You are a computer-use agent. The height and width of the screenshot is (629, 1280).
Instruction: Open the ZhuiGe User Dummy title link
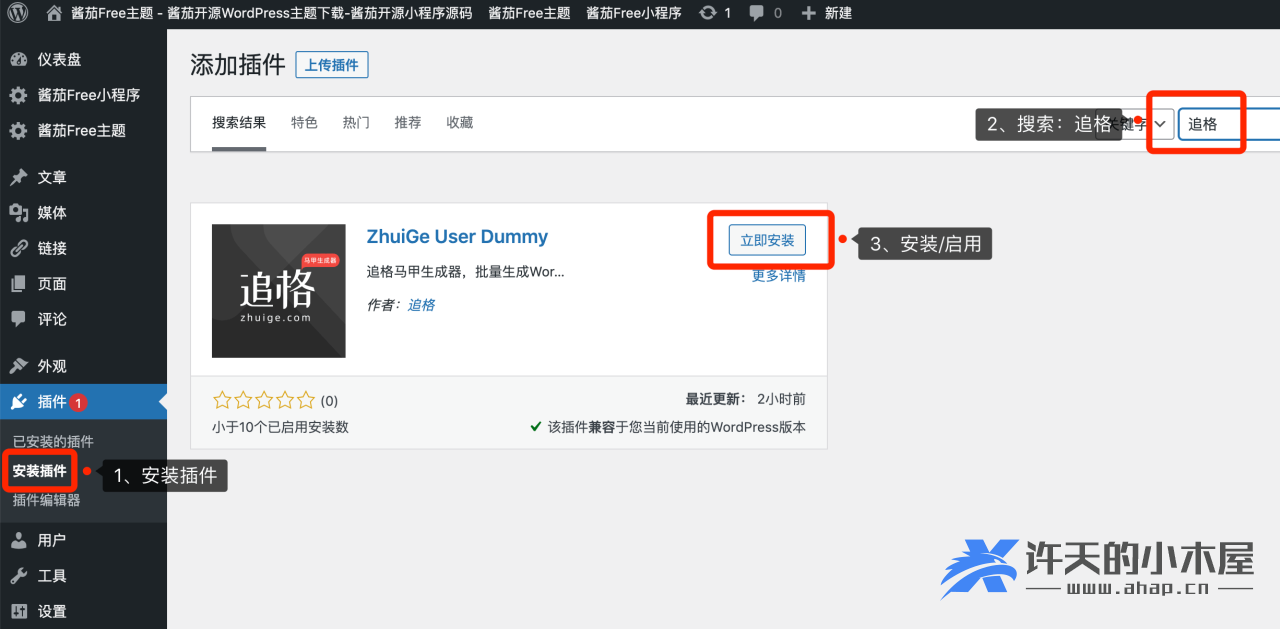point(457,237)
